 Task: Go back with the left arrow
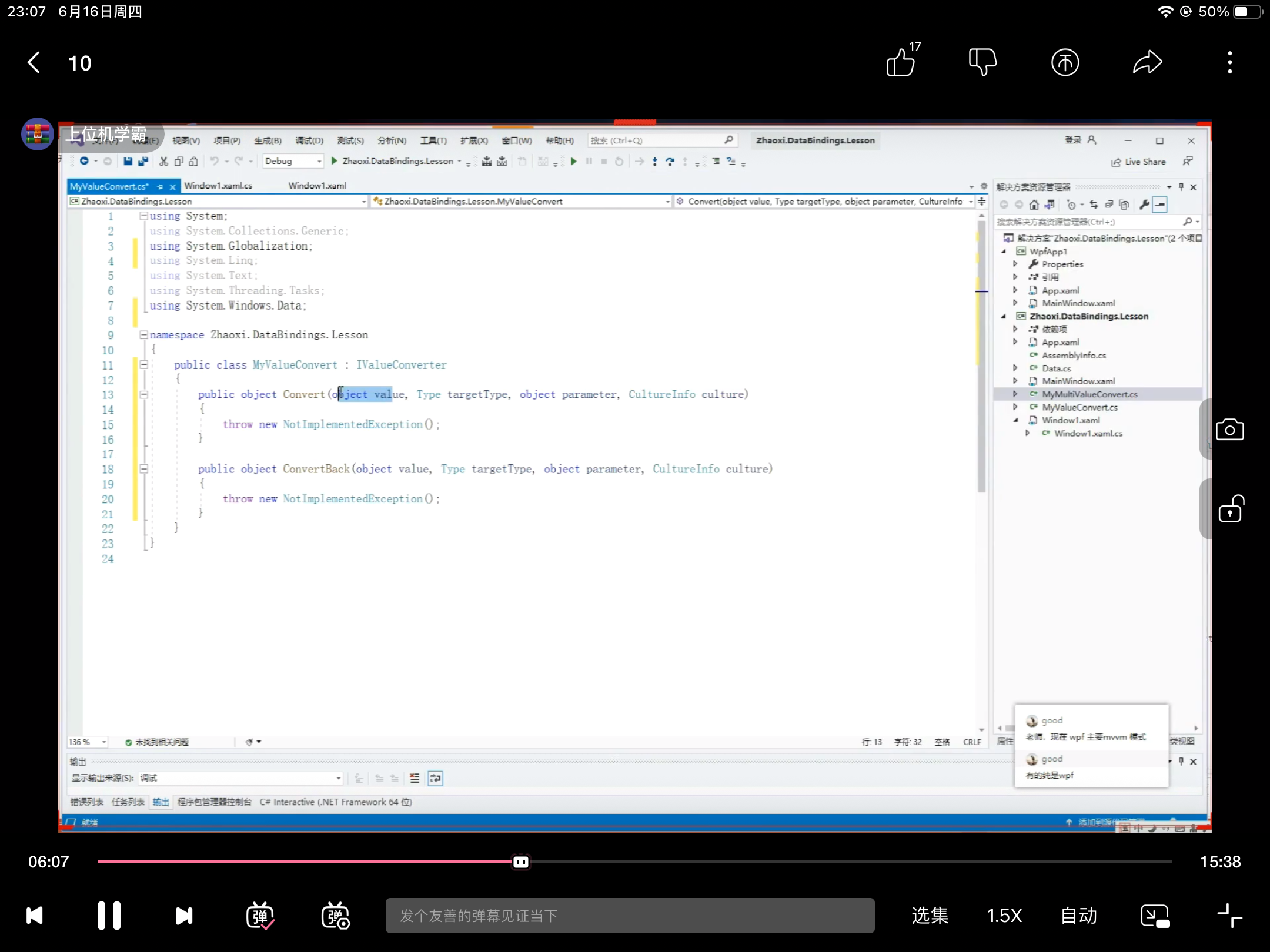34,62
